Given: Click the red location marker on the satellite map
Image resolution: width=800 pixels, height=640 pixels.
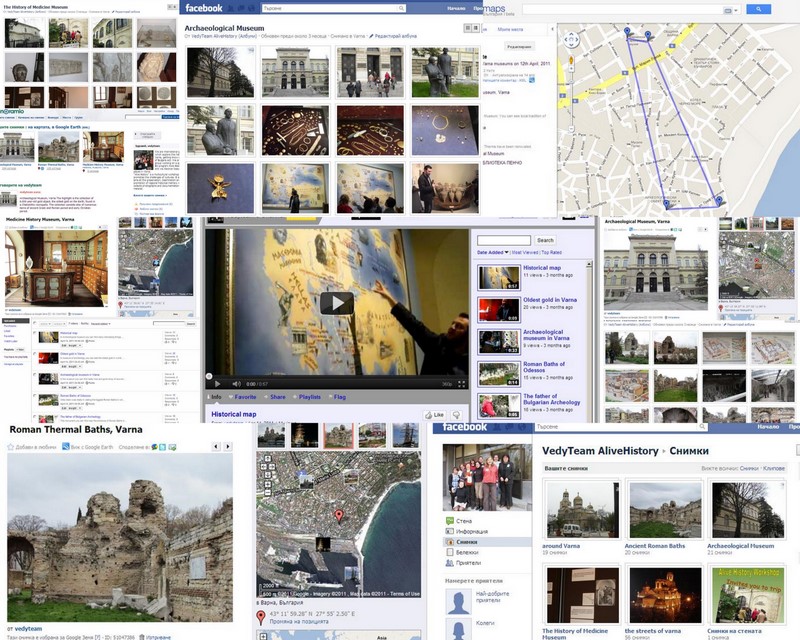Looking at the screenshot, I should pos(339,516).
